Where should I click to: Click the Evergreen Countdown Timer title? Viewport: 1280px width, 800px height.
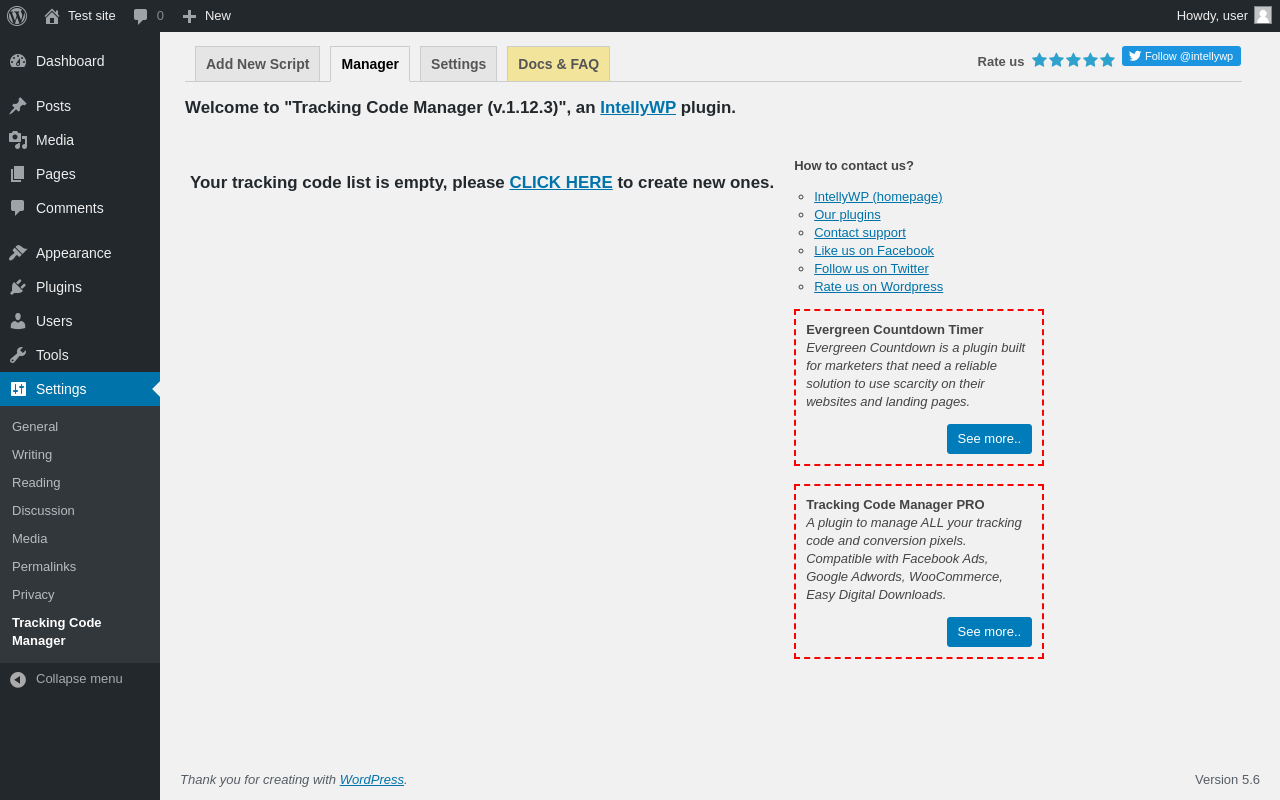[x=895, y=330]
